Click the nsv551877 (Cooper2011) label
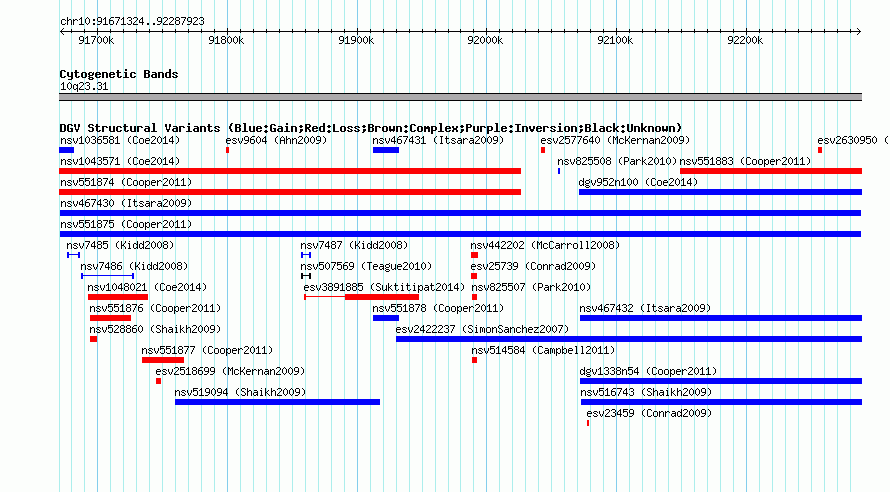Viewport: 890px width, 492px height. (x=207, y=350)
